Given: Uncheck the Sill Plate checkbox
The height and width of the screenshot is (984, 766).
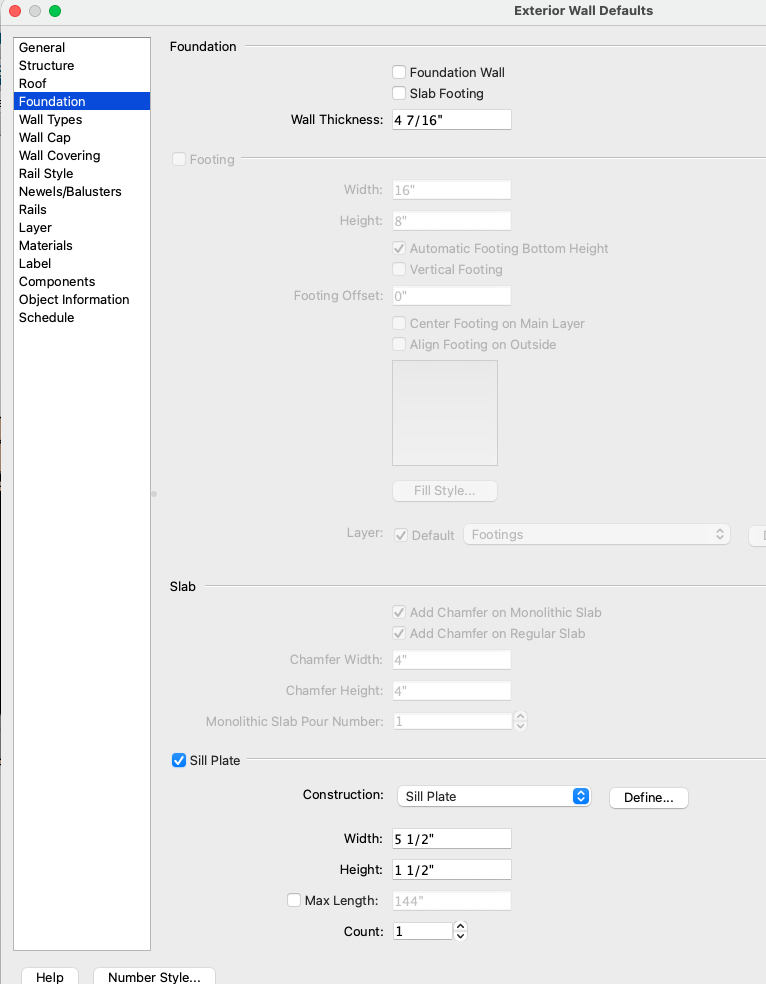Looking at the screenshot, I should pyautogui.click(x=179, y=760).
